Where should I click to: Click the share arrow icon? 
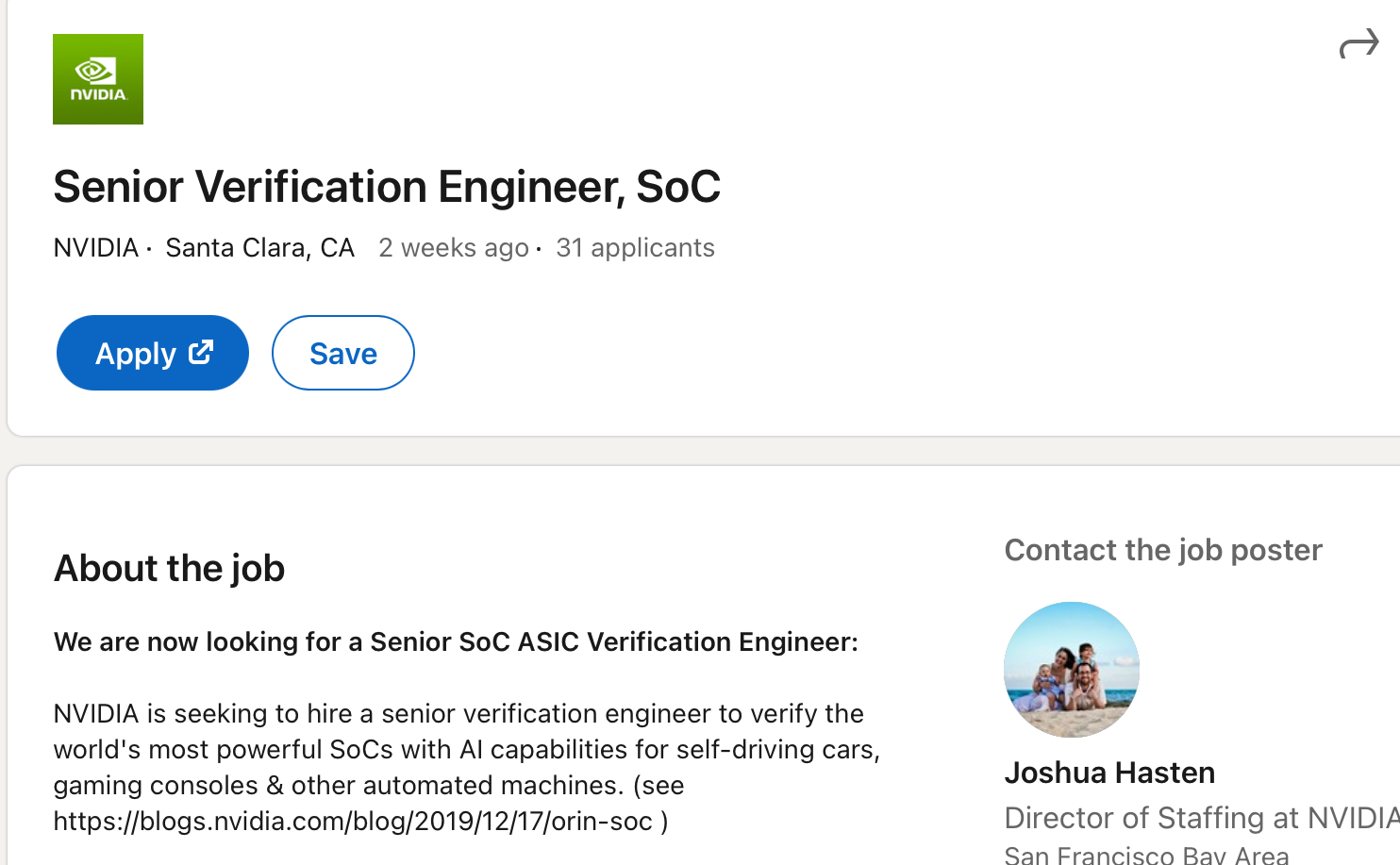click(1358, 44)
